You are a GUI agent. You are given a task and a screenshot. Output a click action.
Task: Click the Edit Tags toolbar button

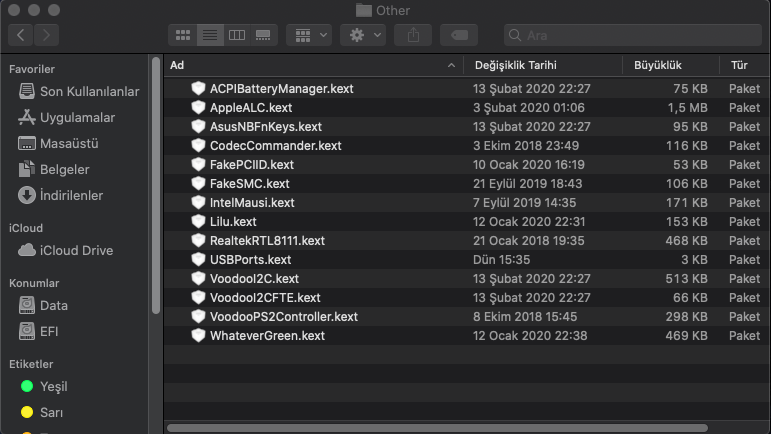pyautogui.click(x=459, y=35)
